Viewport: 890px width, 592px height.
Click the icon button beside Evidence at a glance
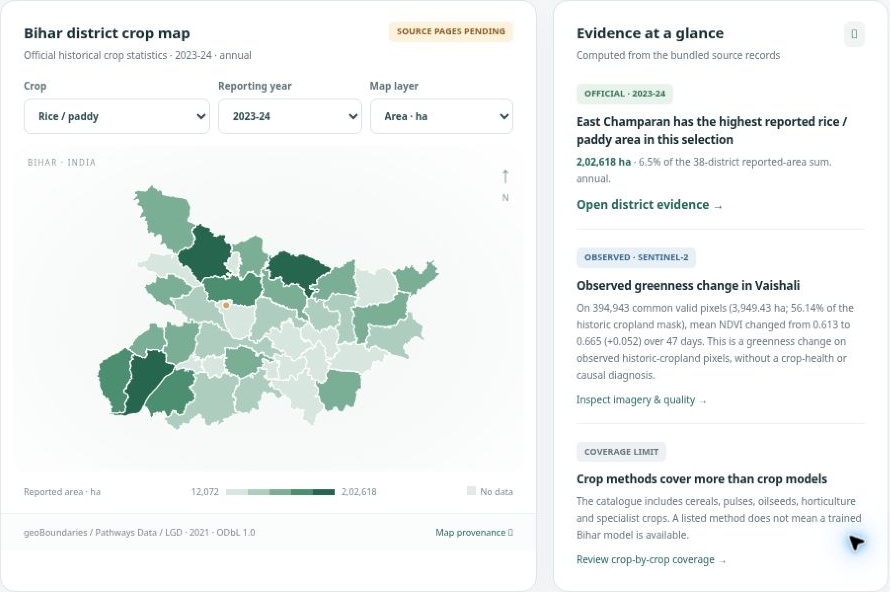(x=854, y=34)
